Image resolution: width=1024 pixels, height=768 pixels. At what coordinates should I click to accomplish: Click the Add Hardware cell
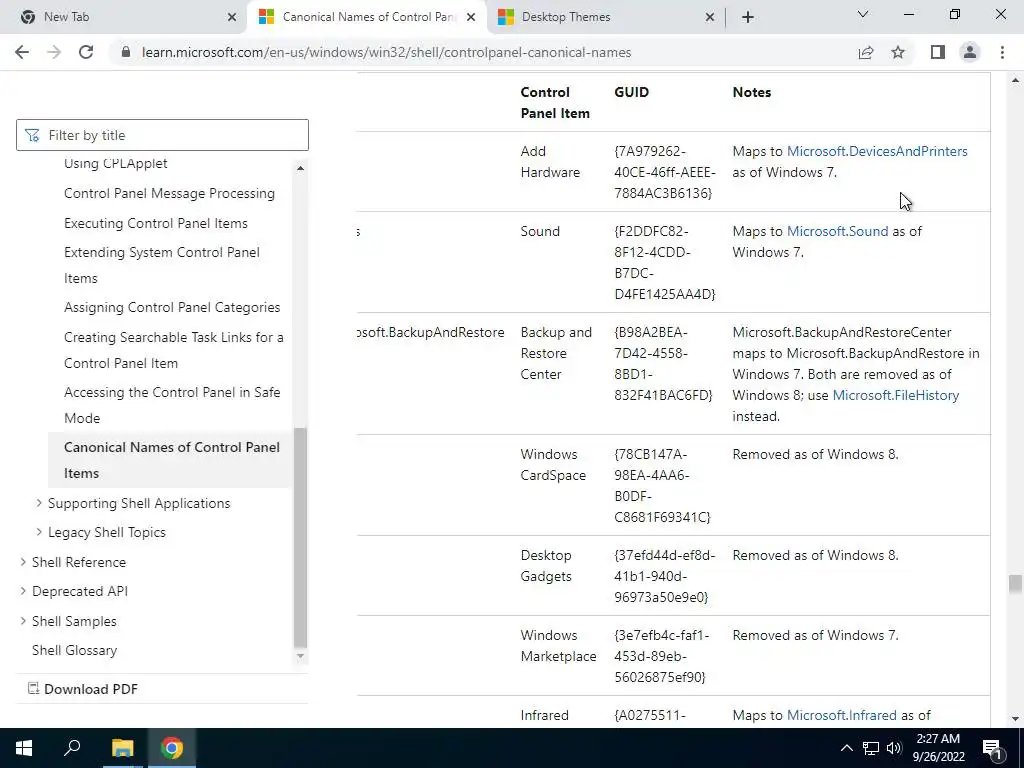550,162
